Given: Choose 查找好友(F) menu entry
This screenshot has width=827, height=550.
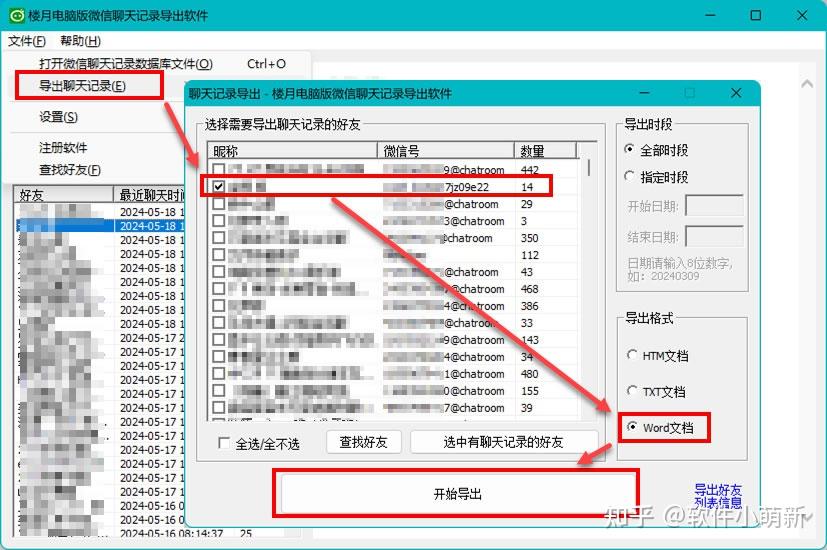Looking at the screenshot, I should pyautogui.click(x=70, y=170).
